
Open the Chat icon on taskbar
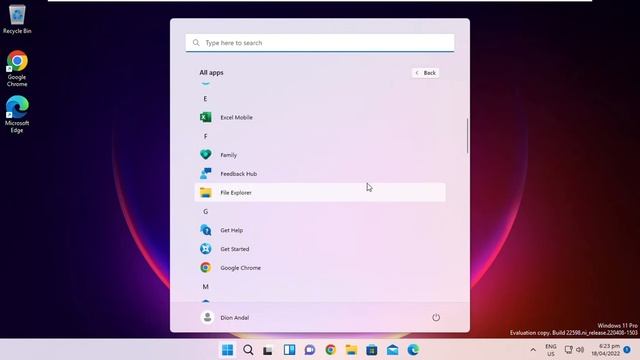point(310,350)
